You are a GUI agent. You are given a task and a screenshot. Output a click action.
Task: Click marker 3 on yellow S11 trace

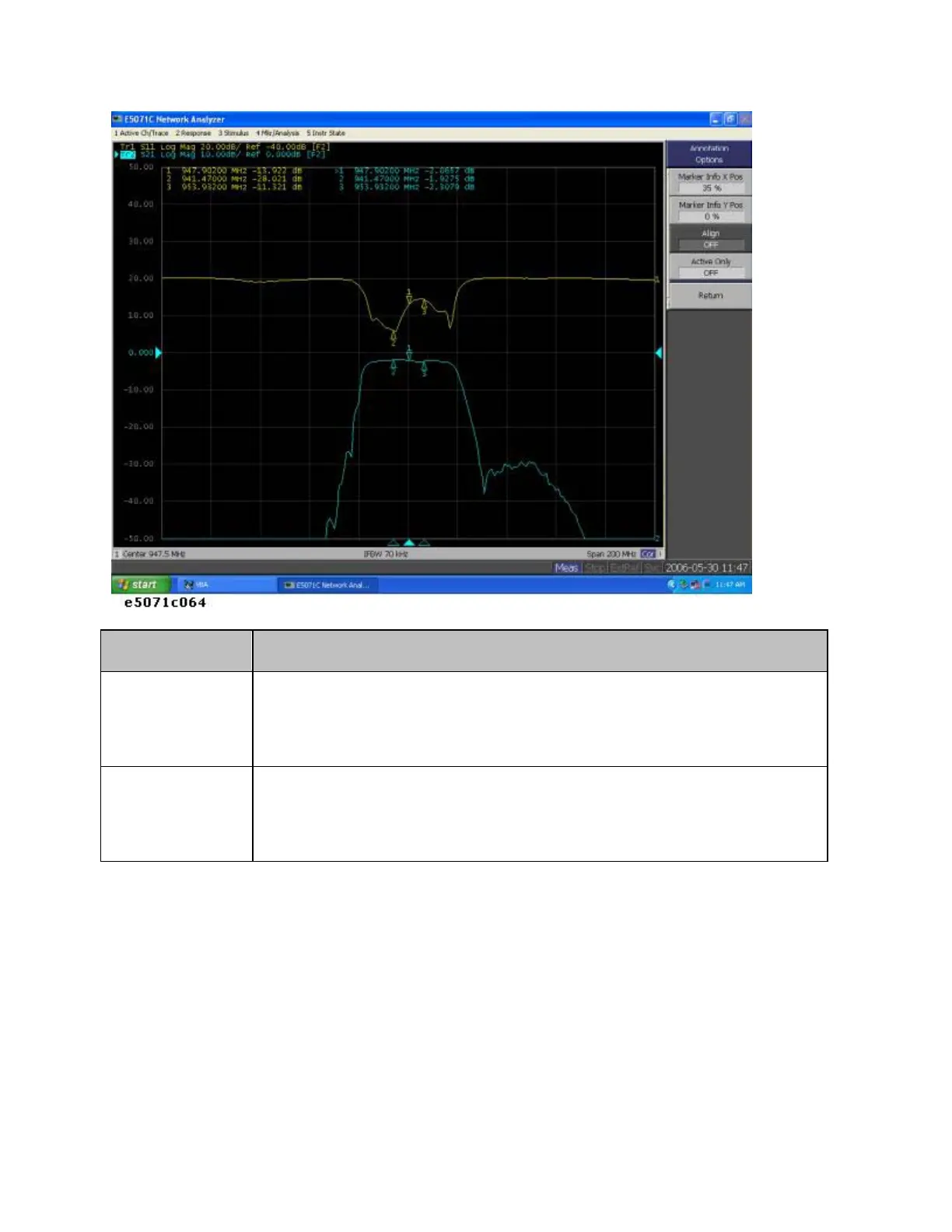point(424,307)
